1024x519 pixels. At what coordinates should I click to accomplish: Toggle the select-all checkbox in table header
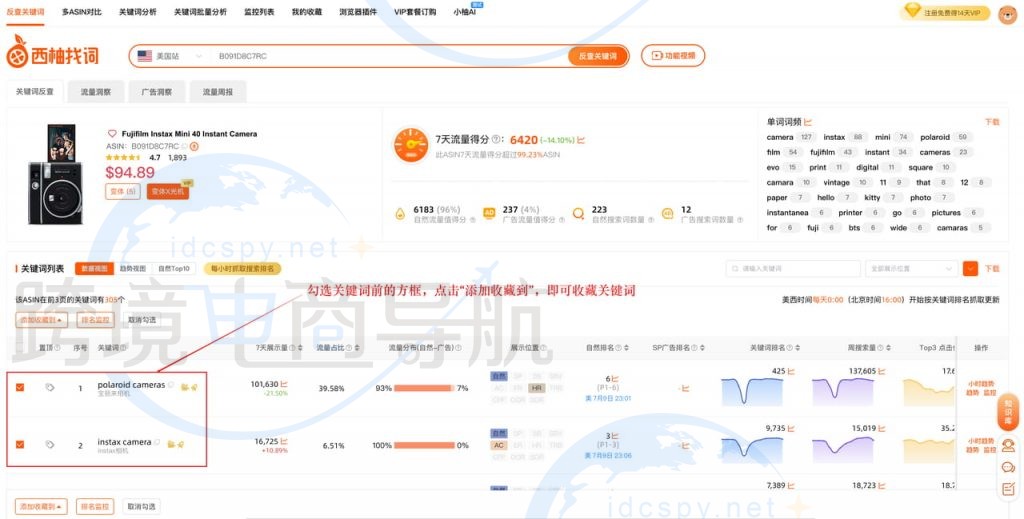click(x=20, y=348)
